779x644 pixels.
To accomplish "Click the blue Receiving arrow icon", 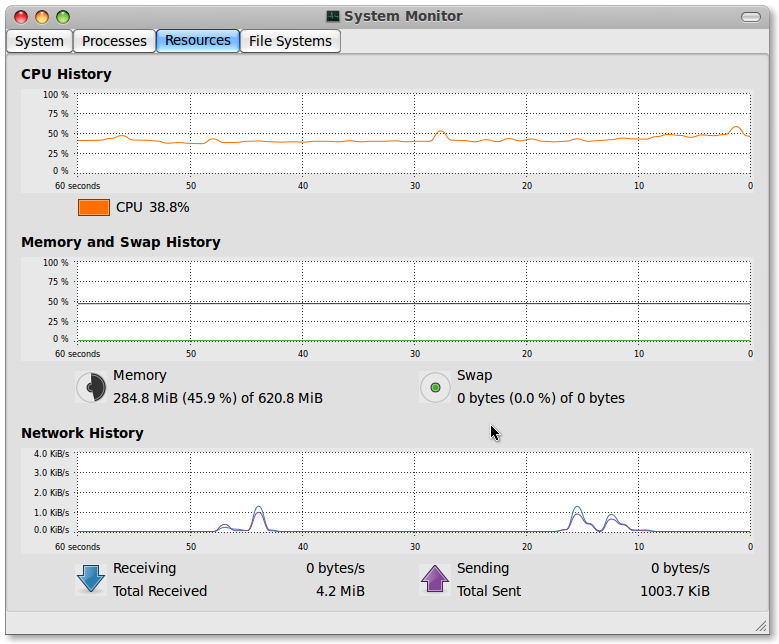I will (x=91, y=579).
